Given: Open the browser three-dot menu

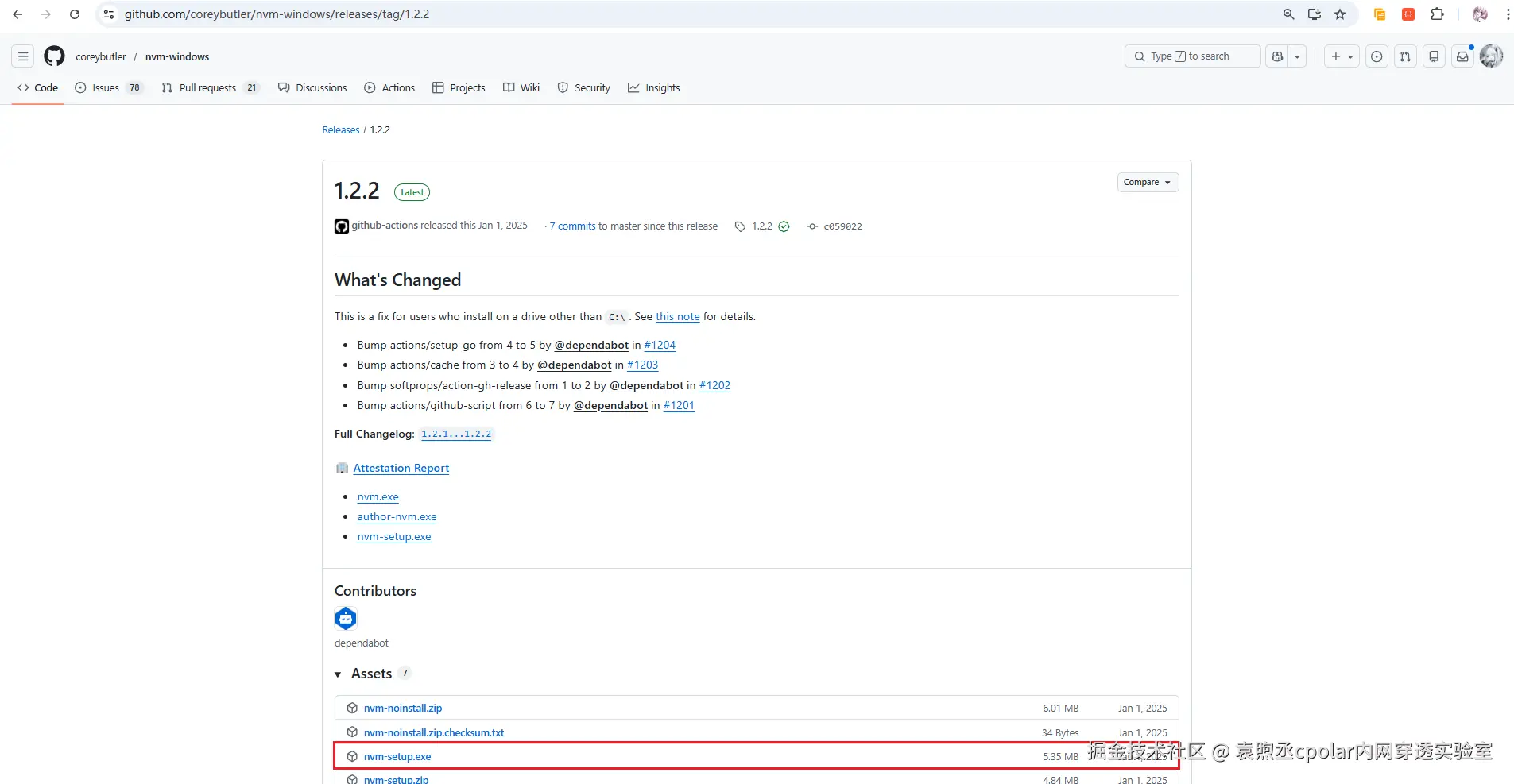Looking at the screenshot, I should pyautogui.click(x=1508, y=14).
